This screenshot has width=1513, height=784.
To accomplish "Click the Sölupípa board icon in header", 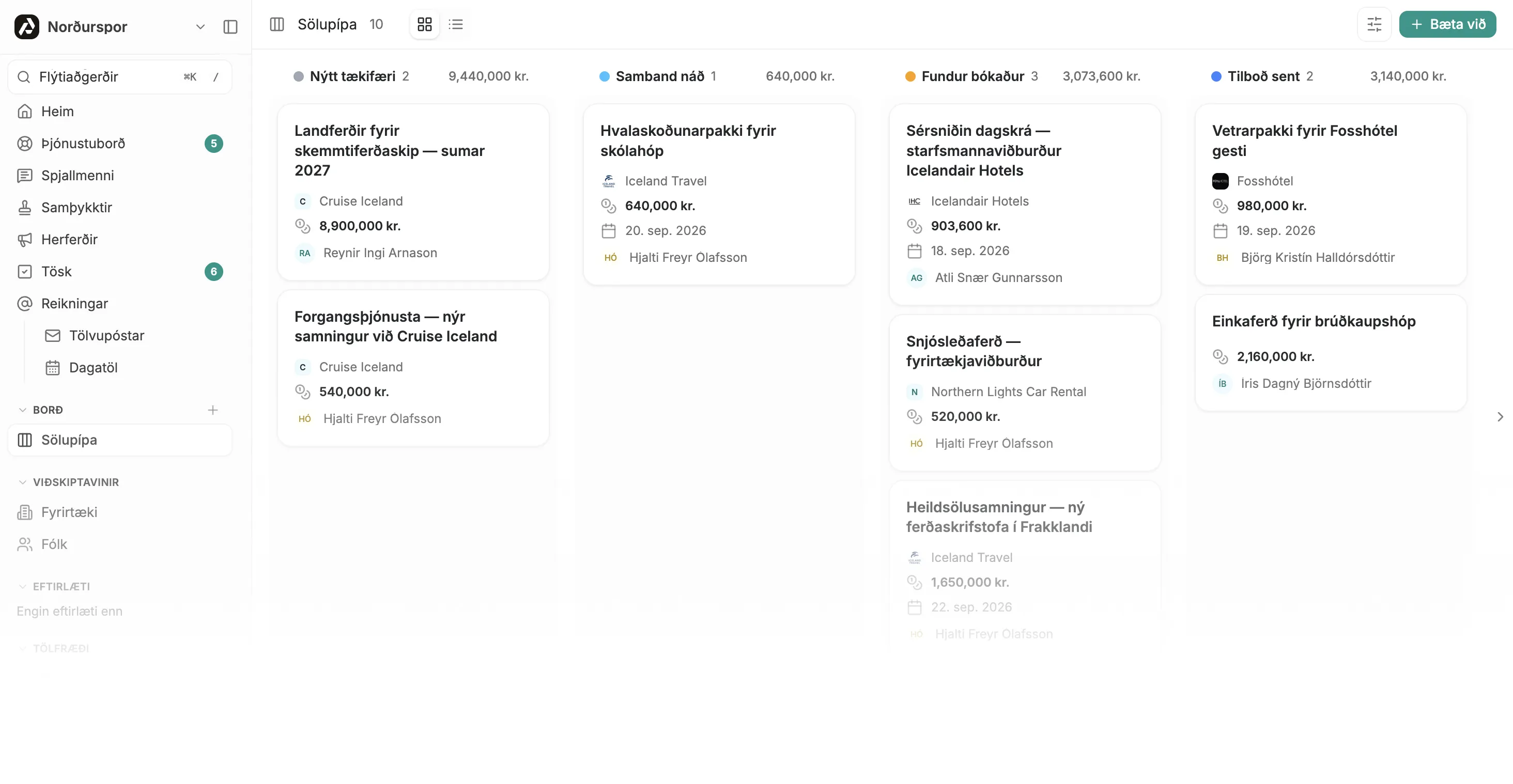I will pyautogui.click(x=276, y=24).
